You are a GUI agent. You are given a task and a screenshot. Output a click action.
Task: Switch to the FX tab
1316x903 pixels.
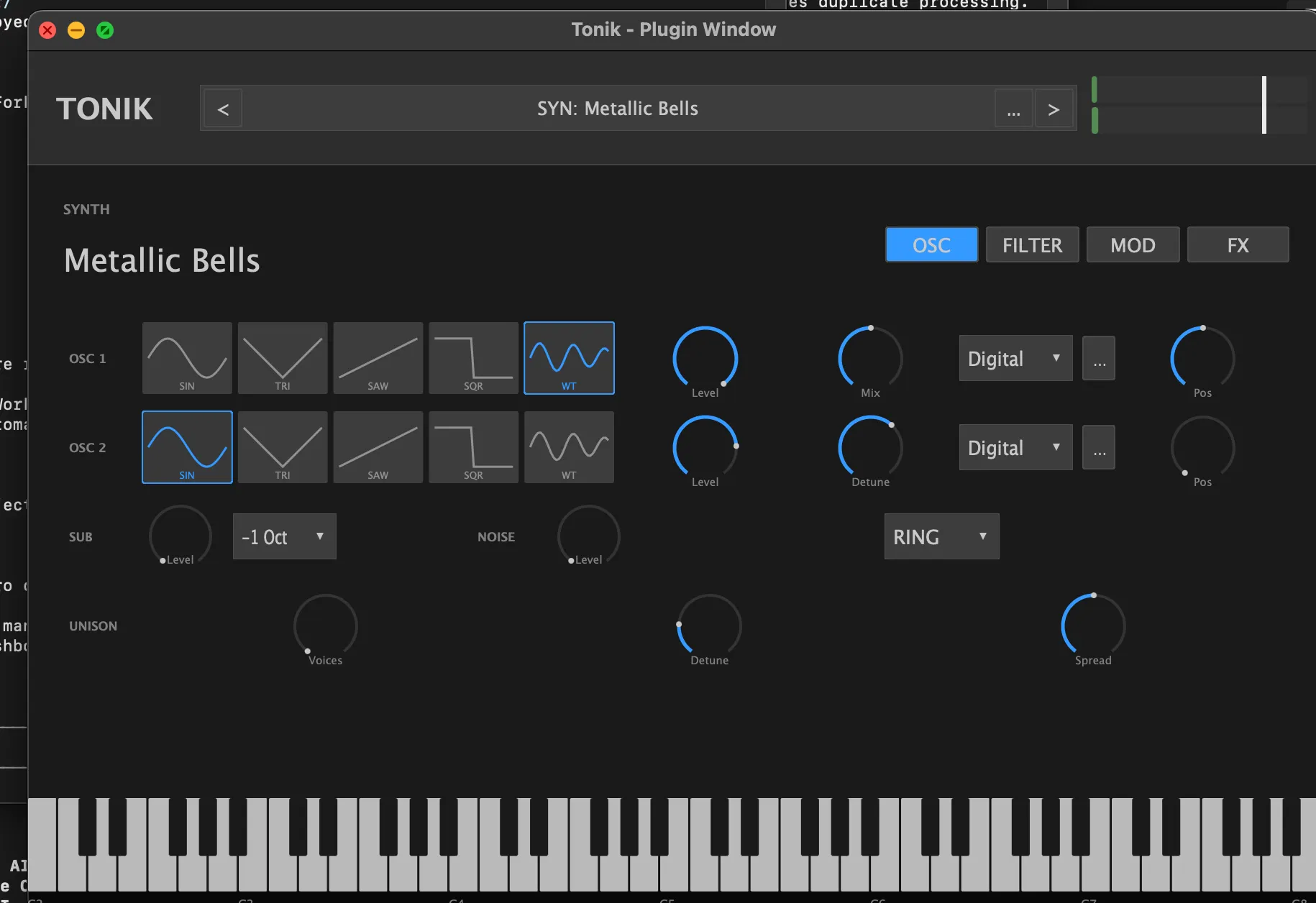click(1238, 245)
